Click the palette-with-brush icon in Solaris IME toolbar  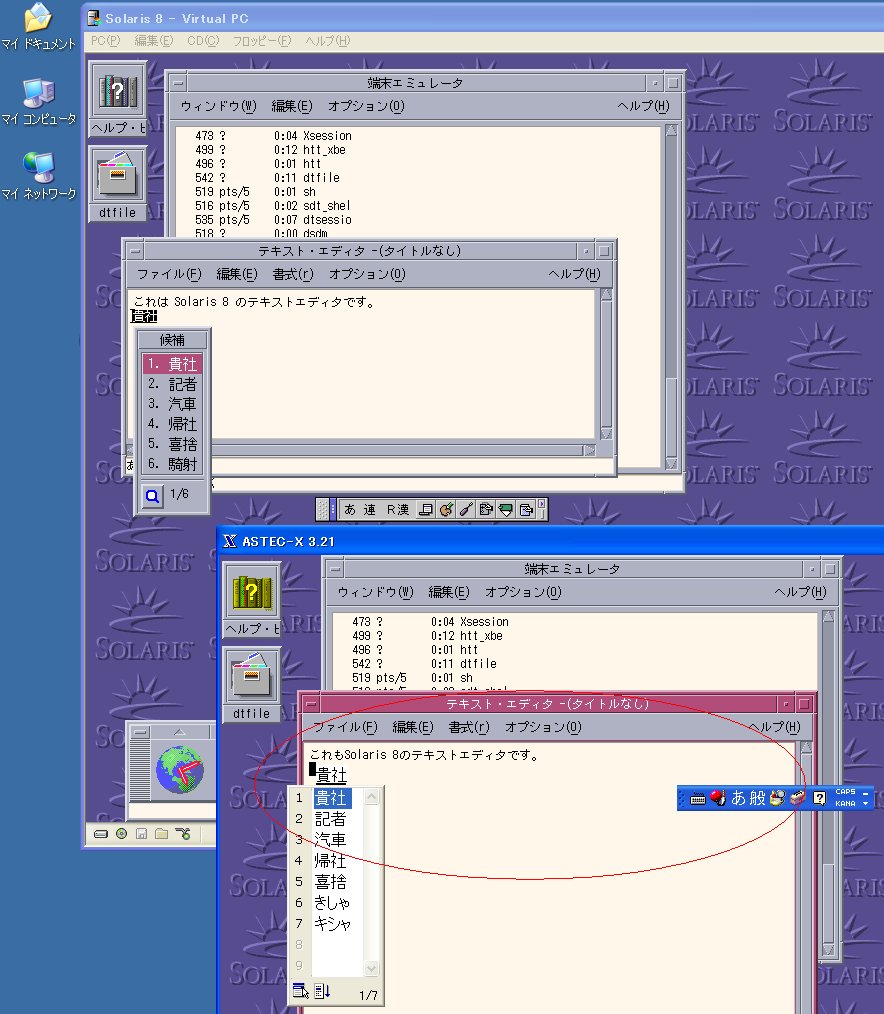pos(446,510)
